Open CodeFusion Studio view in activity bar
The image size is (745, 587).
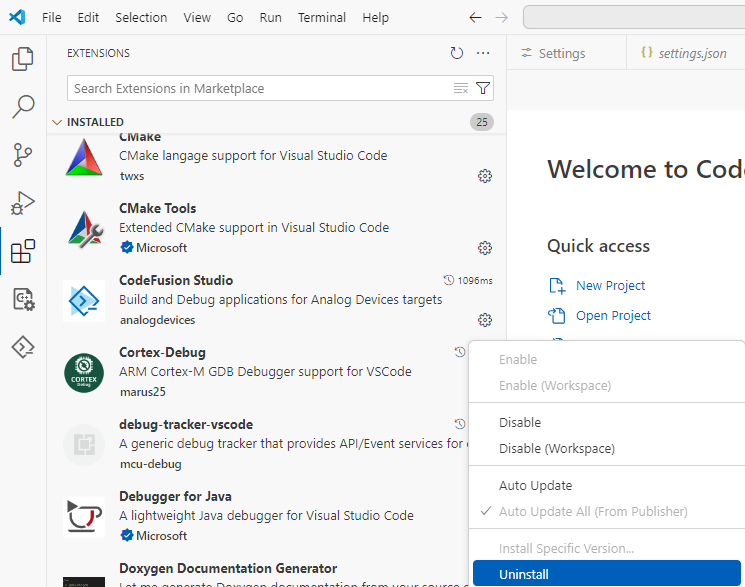pos(23,347)
